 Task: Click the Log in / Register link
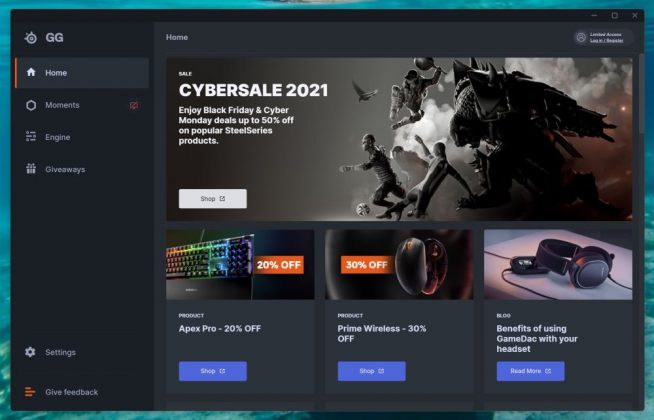(x=606, y=41)
